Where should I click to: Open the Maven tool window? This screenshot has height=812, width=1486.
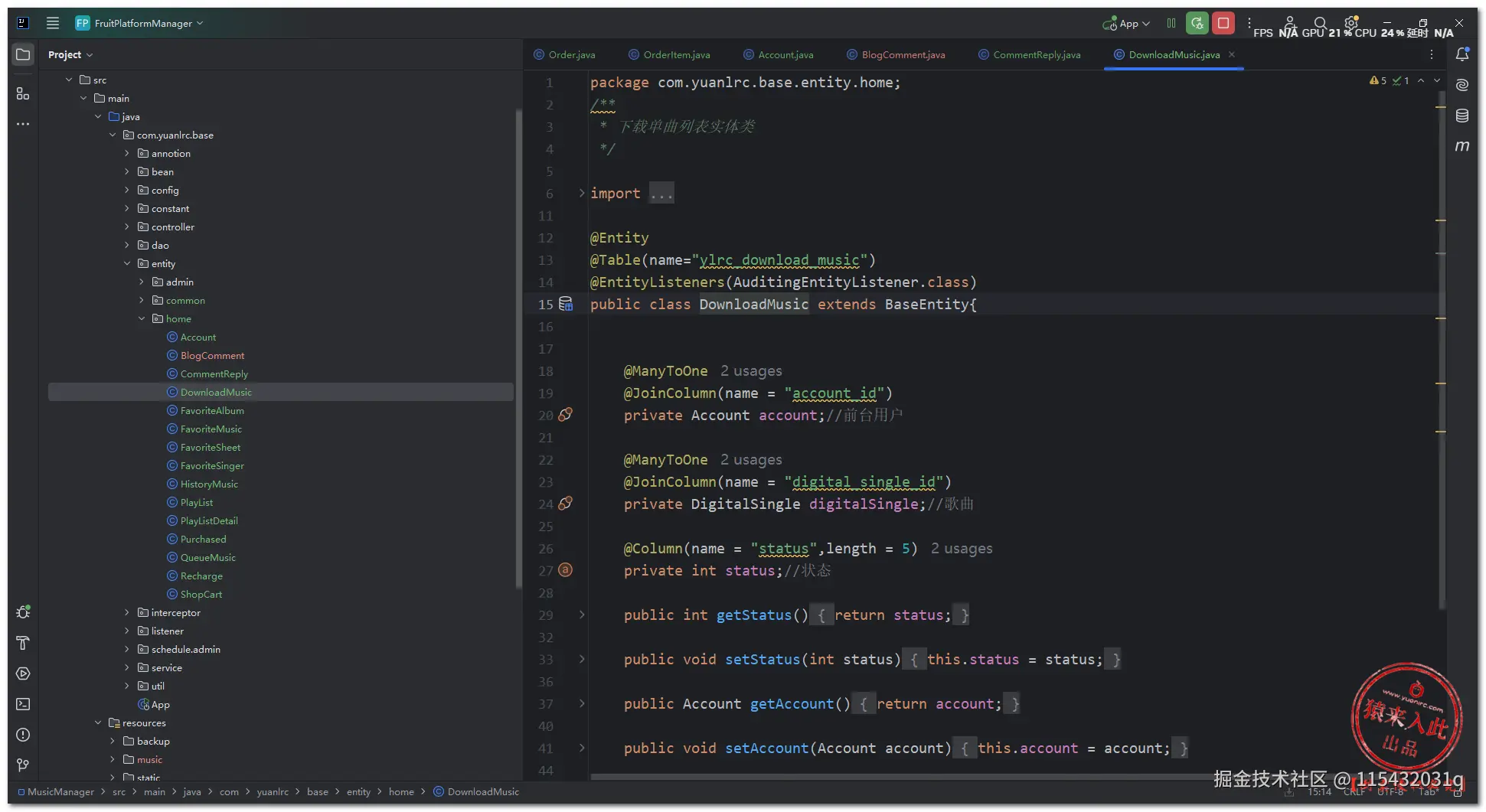coord(1462,146)
